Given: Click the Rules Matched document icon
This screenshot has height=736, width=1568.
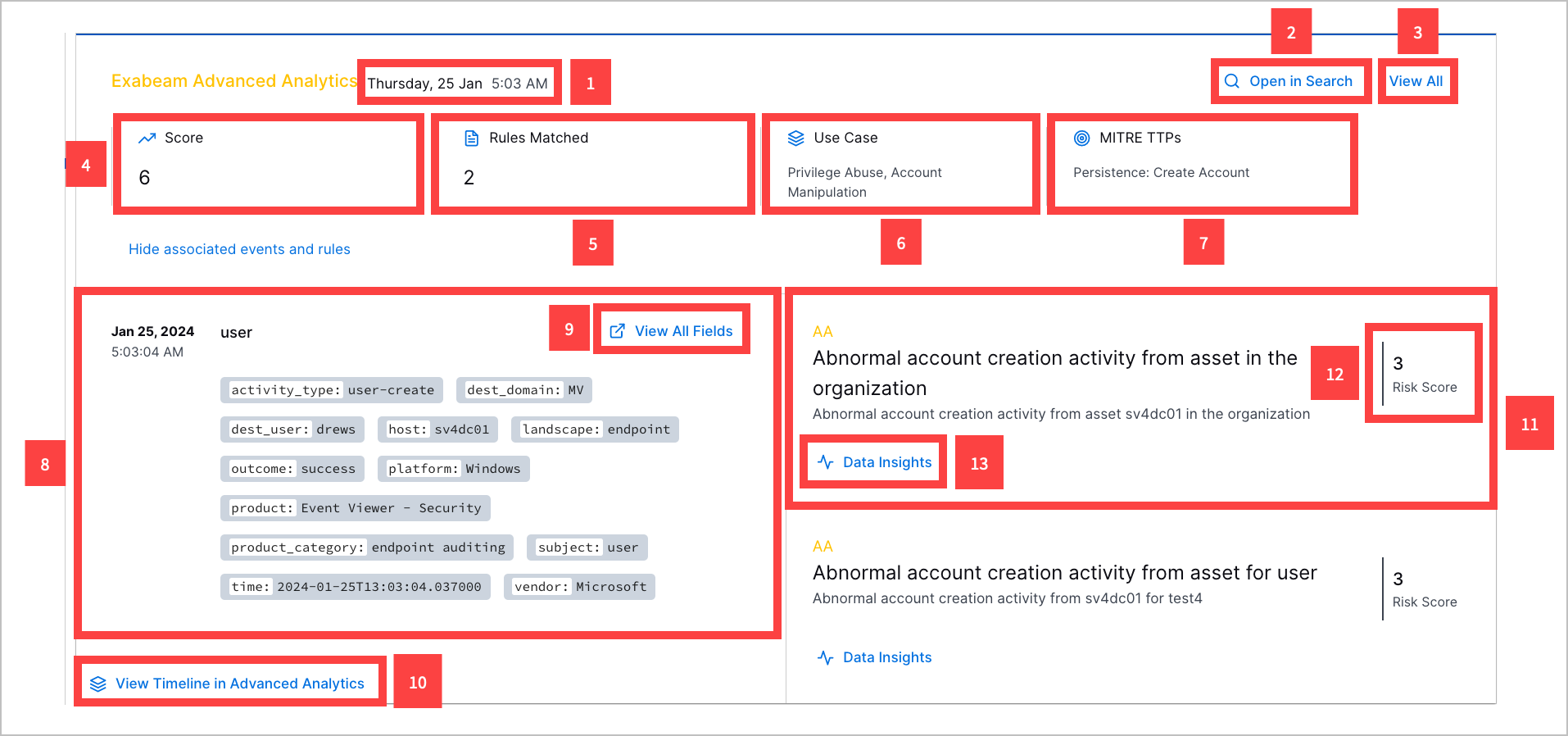Looking at the screenshot, I should [471, 138].
